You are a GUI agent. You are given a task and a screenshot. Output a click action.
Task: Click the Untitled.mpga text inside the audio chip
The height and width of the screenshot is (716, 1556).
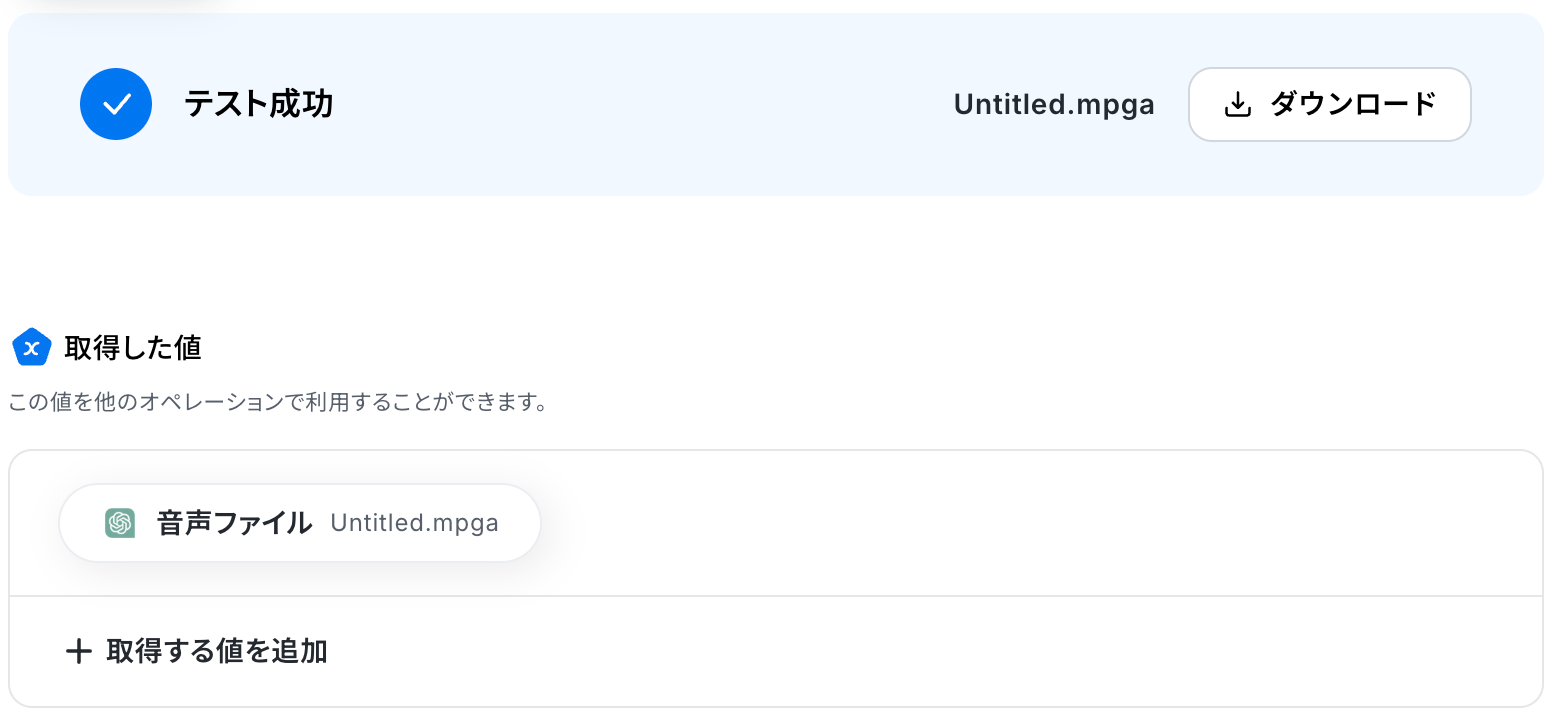(x=414, y=523)
